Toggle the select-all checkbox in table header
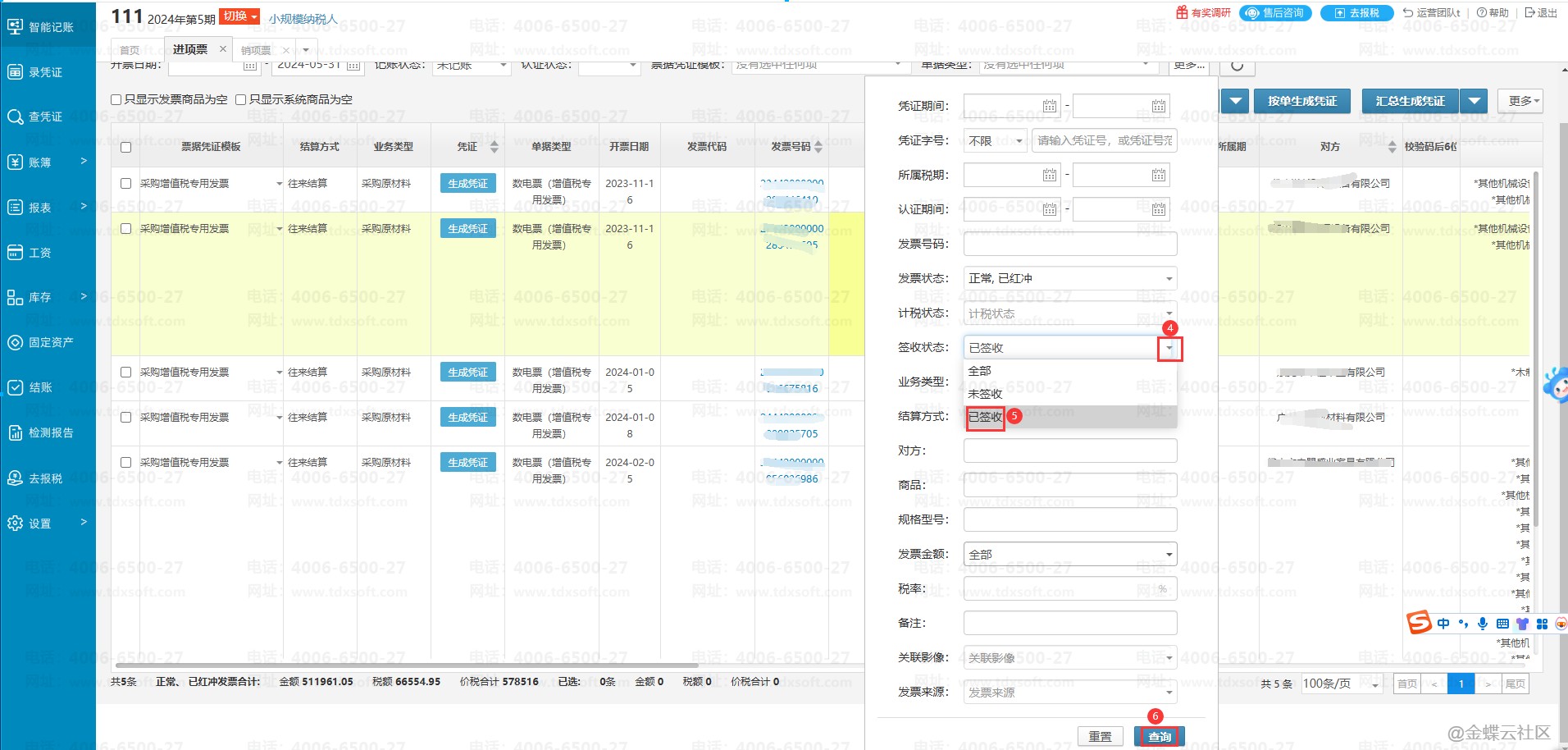1568x750 pixels. (x=125, y=148)
